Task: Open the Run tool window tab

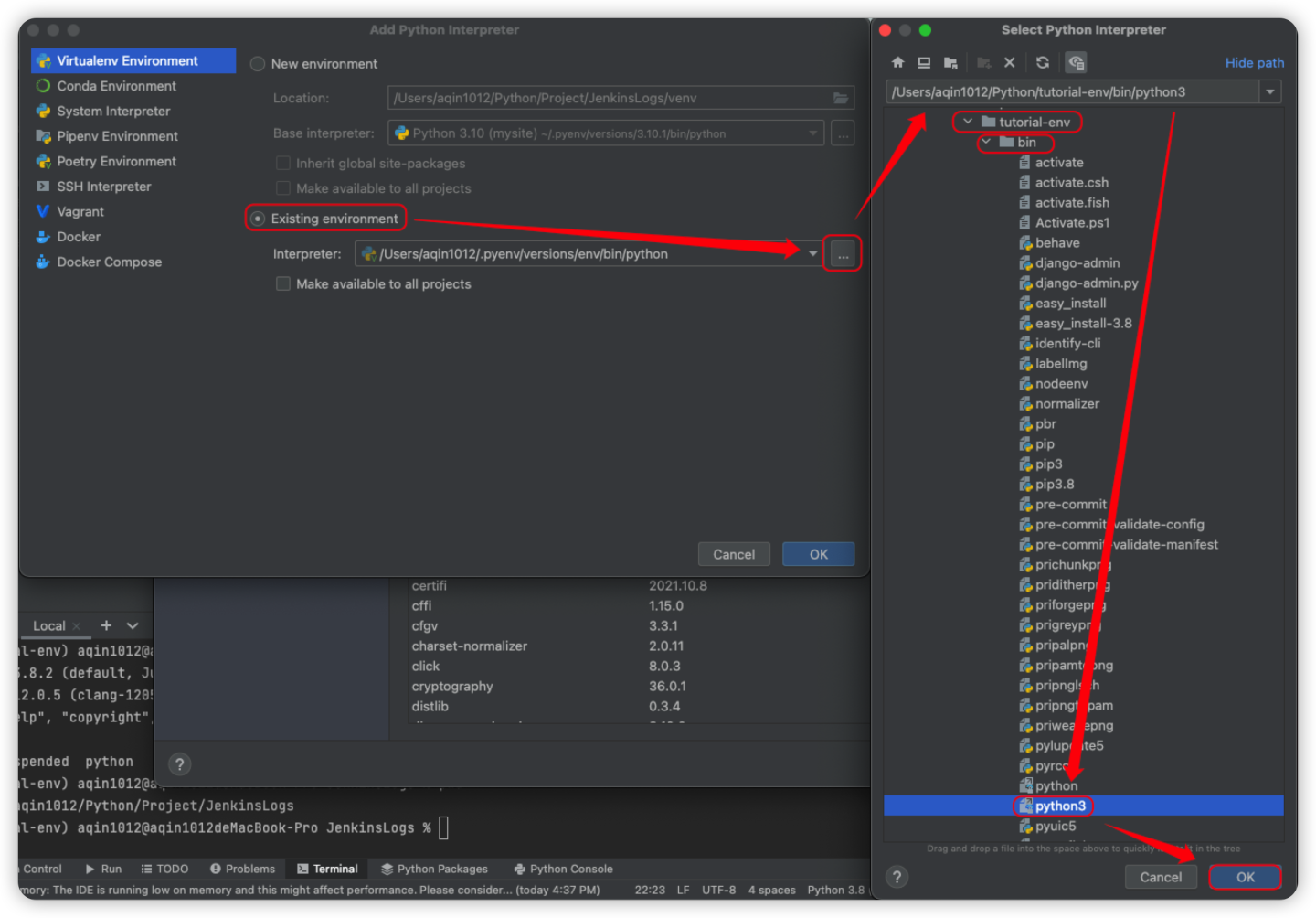Action: coord(103,869)
